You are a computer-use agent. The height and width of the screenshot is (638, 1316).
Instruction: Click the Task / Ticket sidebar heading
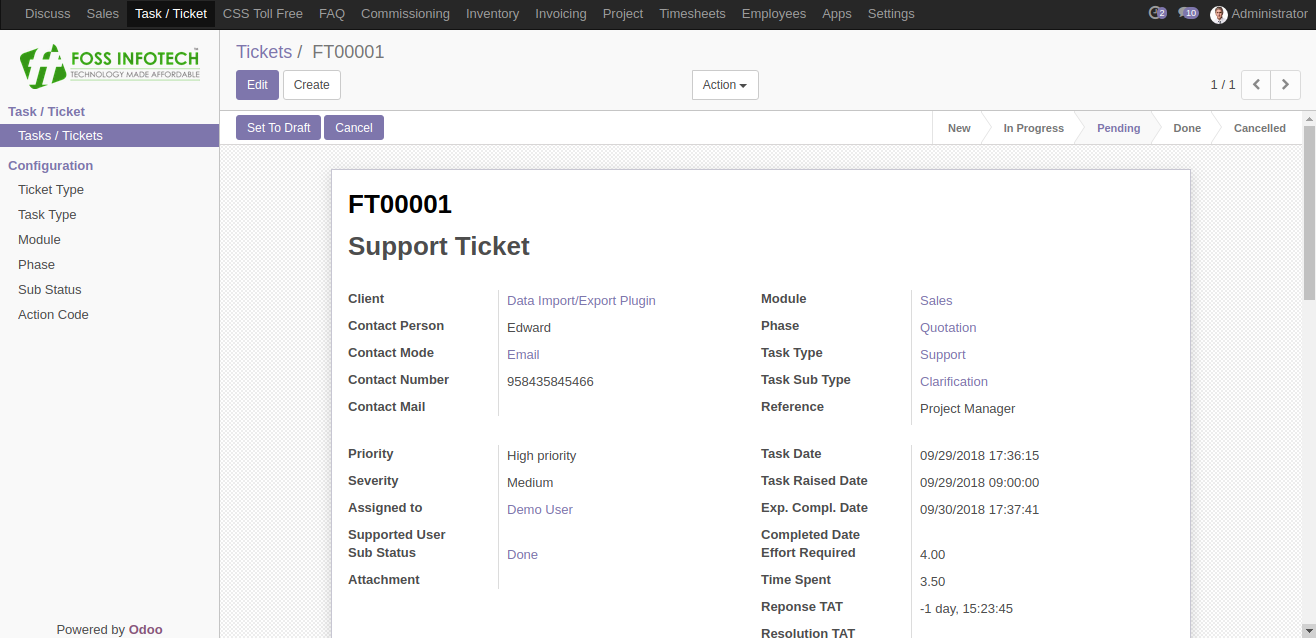point(47,112)
